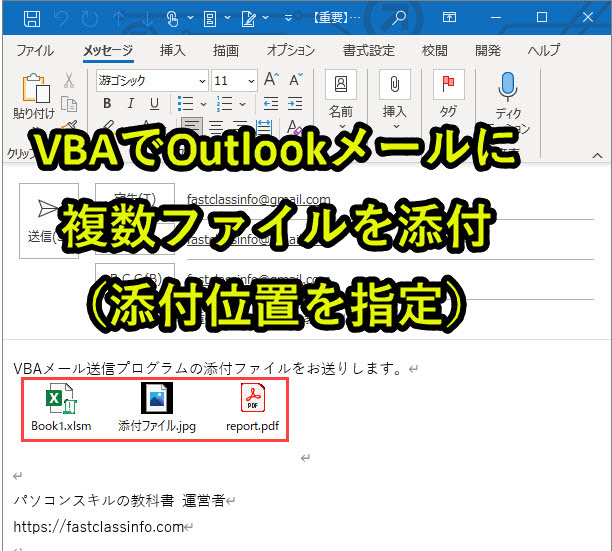Apply a numbered list
Image resolution: width=612 pixels, height=551 pixels.
[224, 104]
